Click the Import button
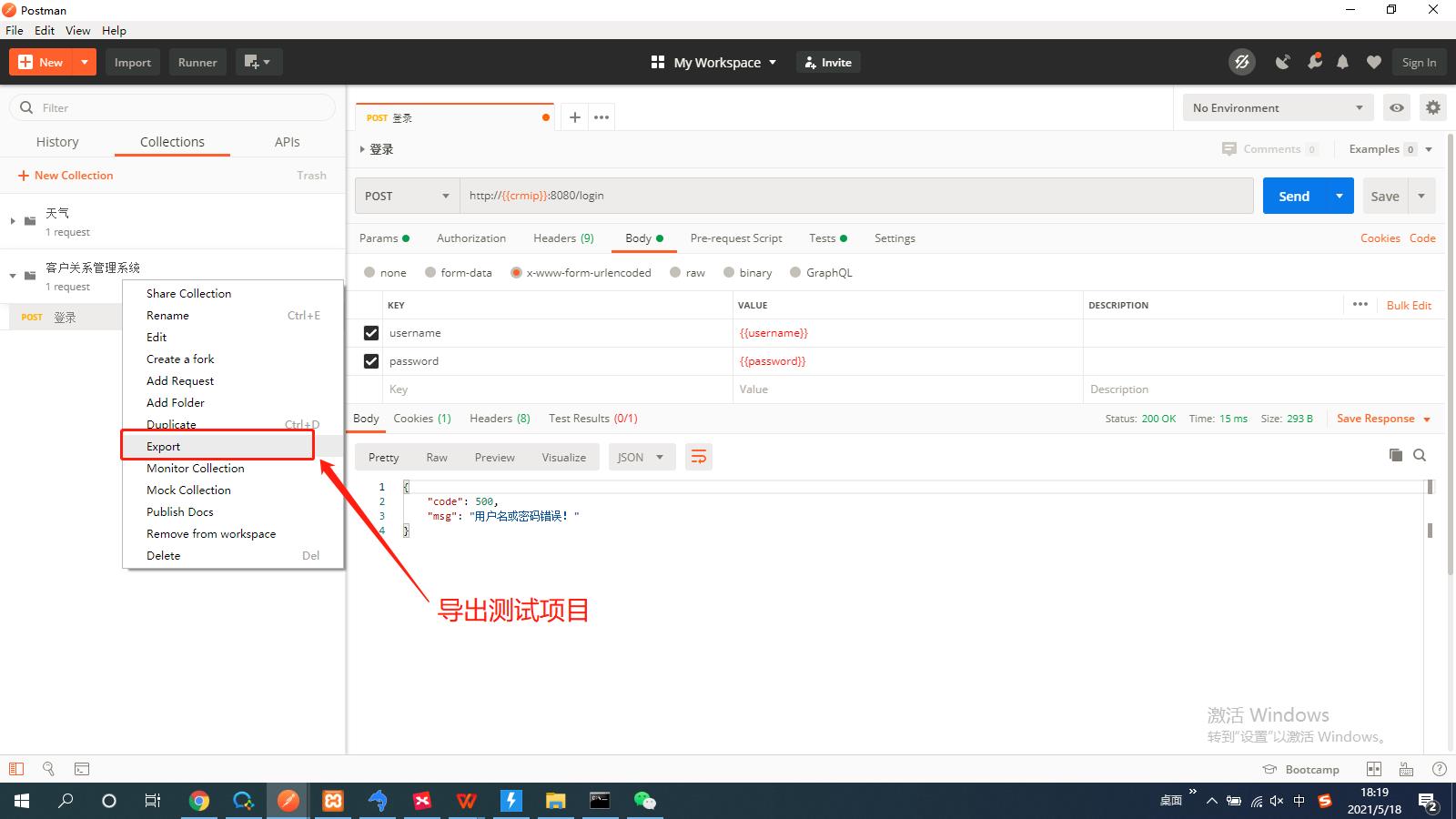1456x819 pixels. [133, 62]
